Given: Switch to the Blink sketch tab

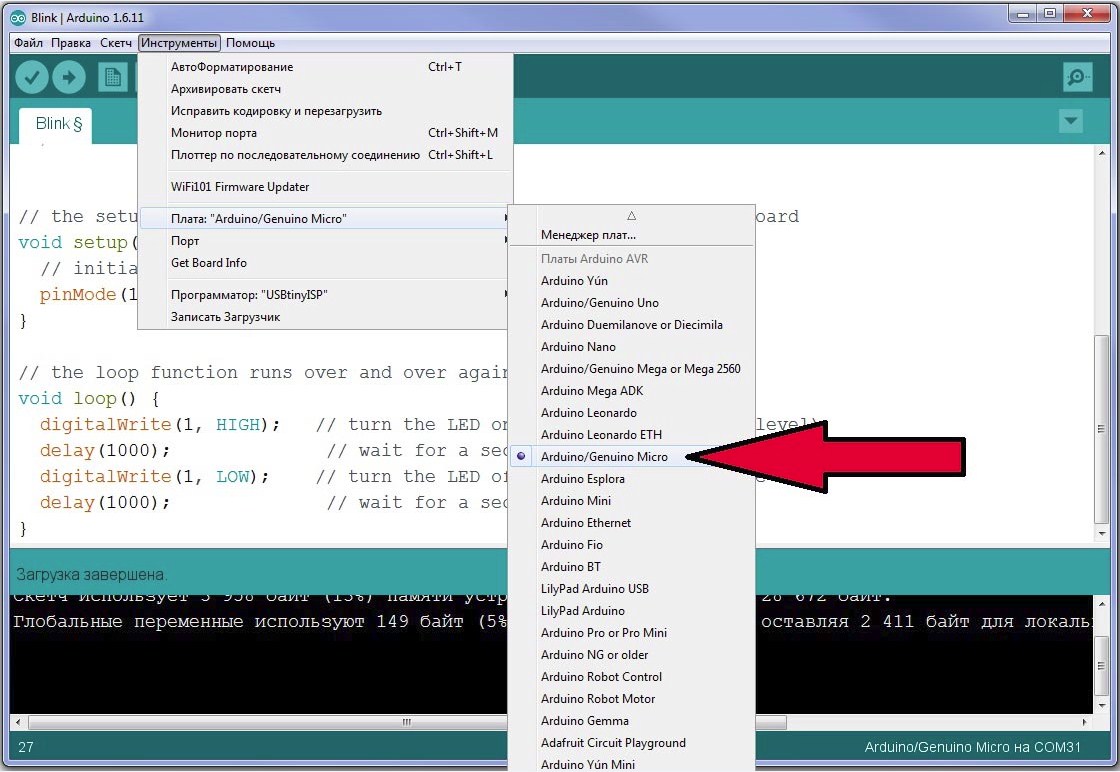Looking at the screenshot, I should coord(55,124).
